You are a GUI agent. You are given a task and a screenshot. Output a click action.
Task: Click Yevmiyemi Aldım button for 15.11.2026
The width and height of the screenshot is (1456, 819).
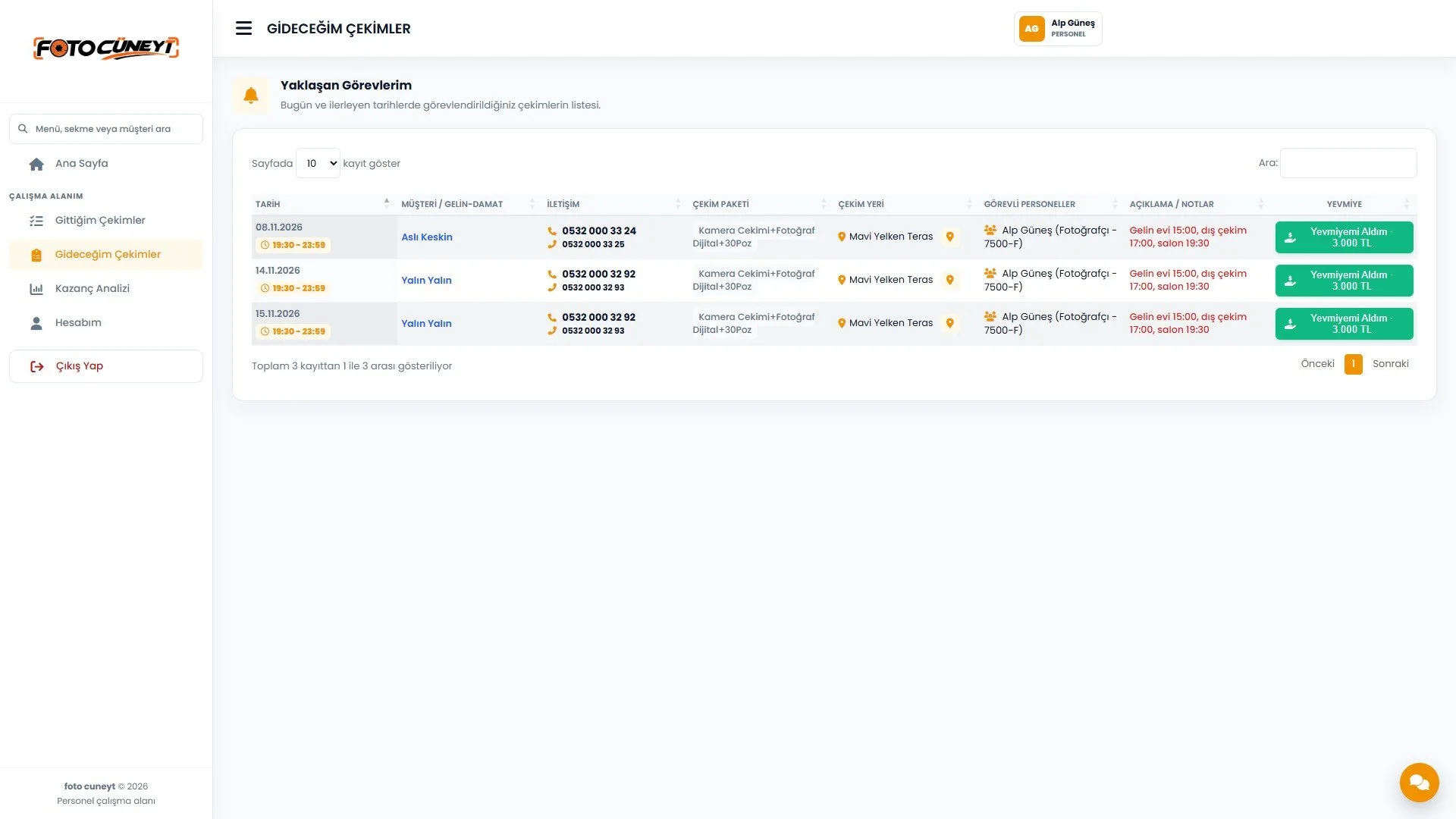1344,324
